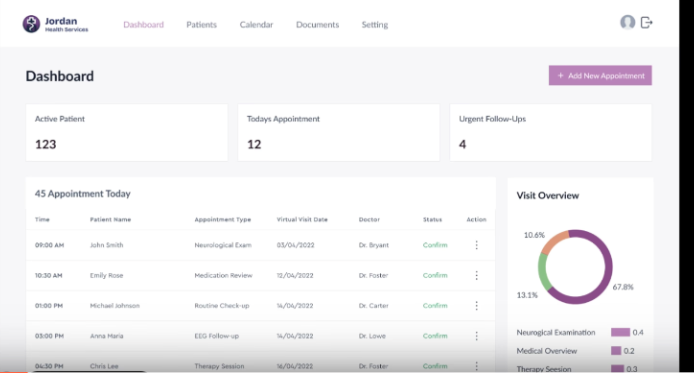Switch to the Patients tab
The height and width of the screenshot is (373, 694).
tap(201, 25)
